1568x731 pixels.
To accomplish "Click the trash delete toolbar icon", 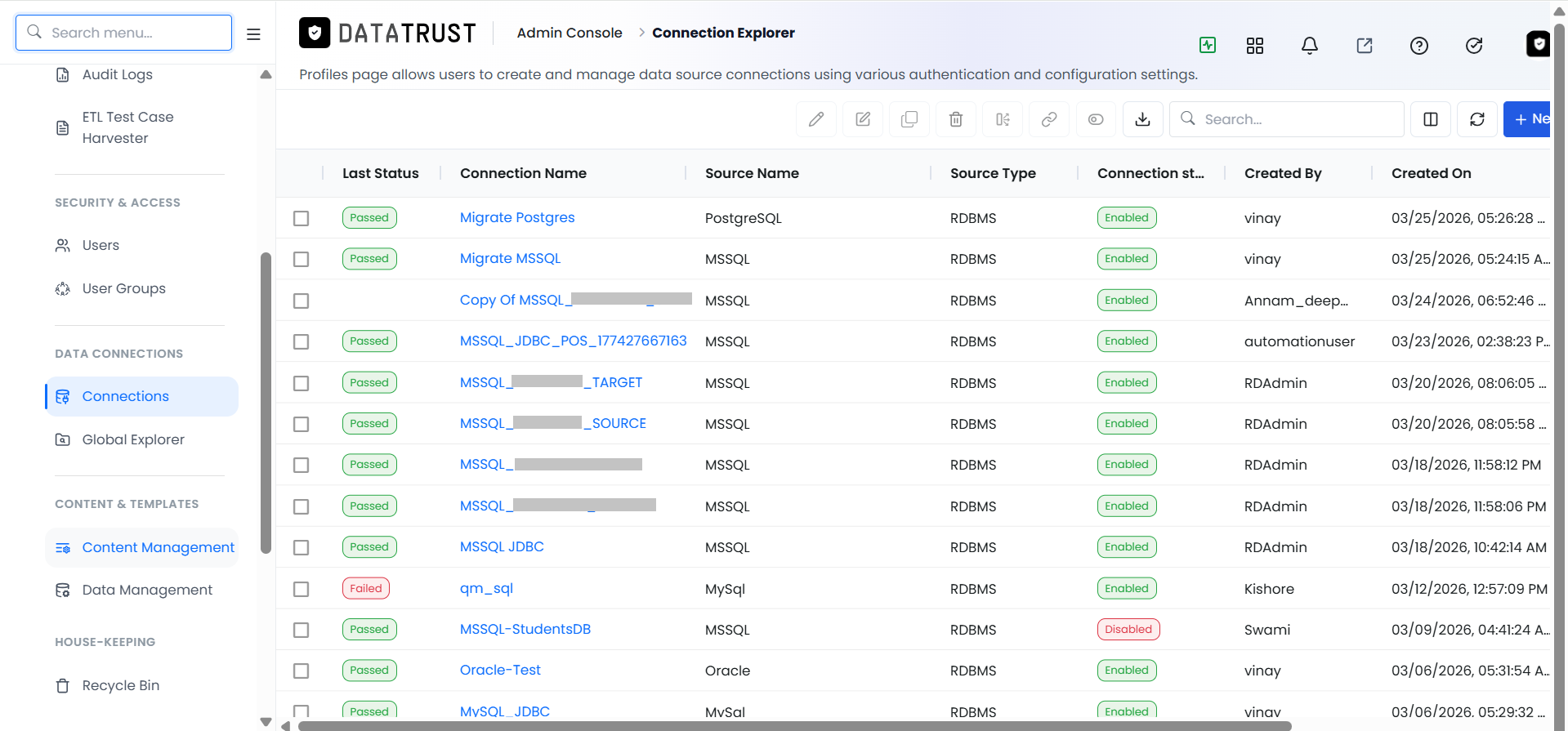I will (x=956, y=119).
